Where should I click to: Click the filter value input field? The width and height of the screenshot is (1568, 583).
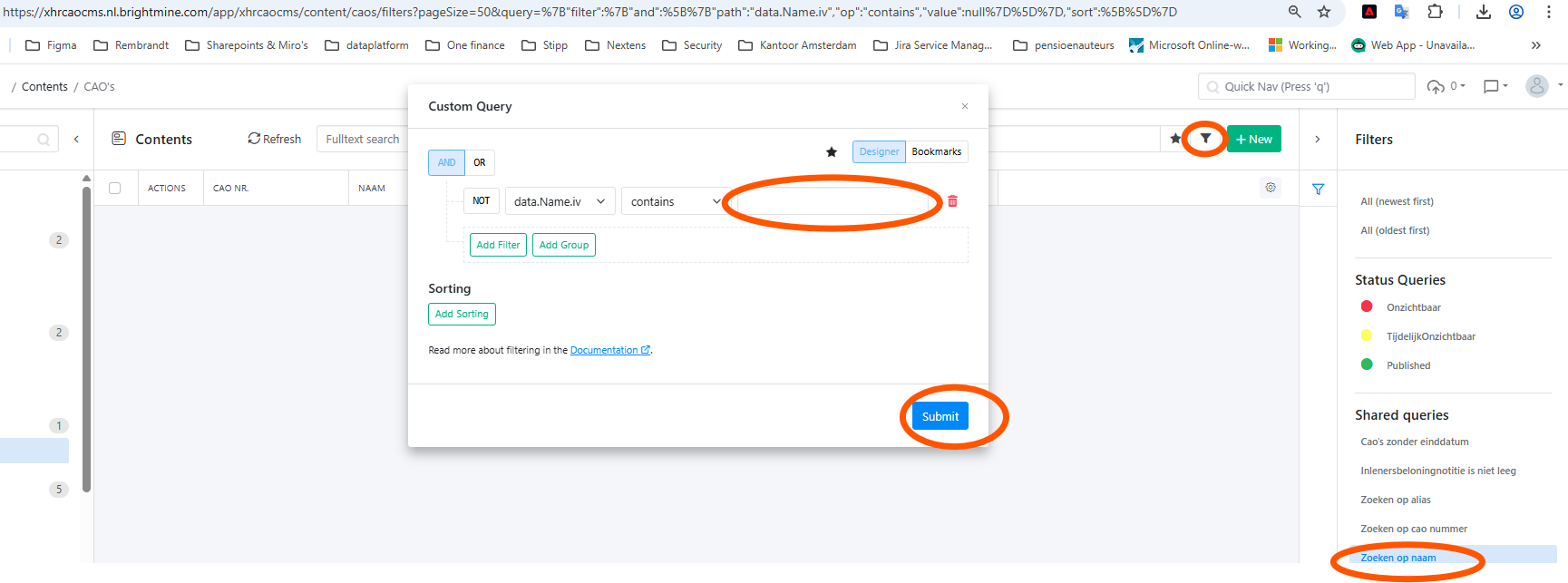834,201
